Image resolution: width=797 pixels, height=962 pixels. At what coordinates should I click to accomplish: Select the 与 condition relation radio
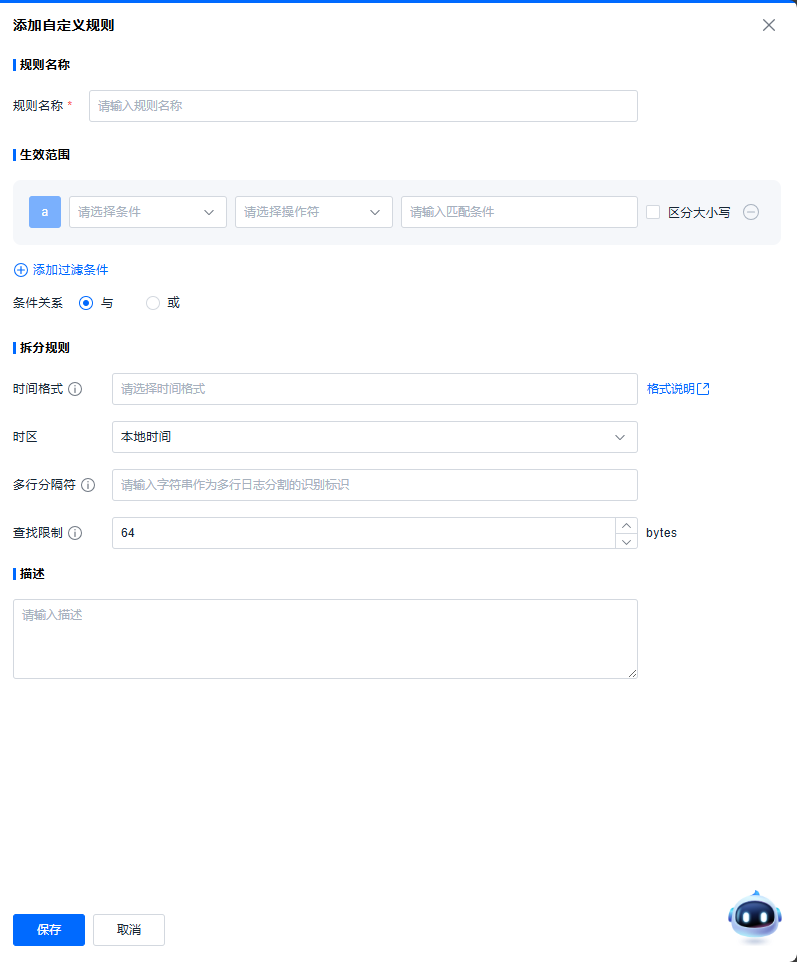86,303
